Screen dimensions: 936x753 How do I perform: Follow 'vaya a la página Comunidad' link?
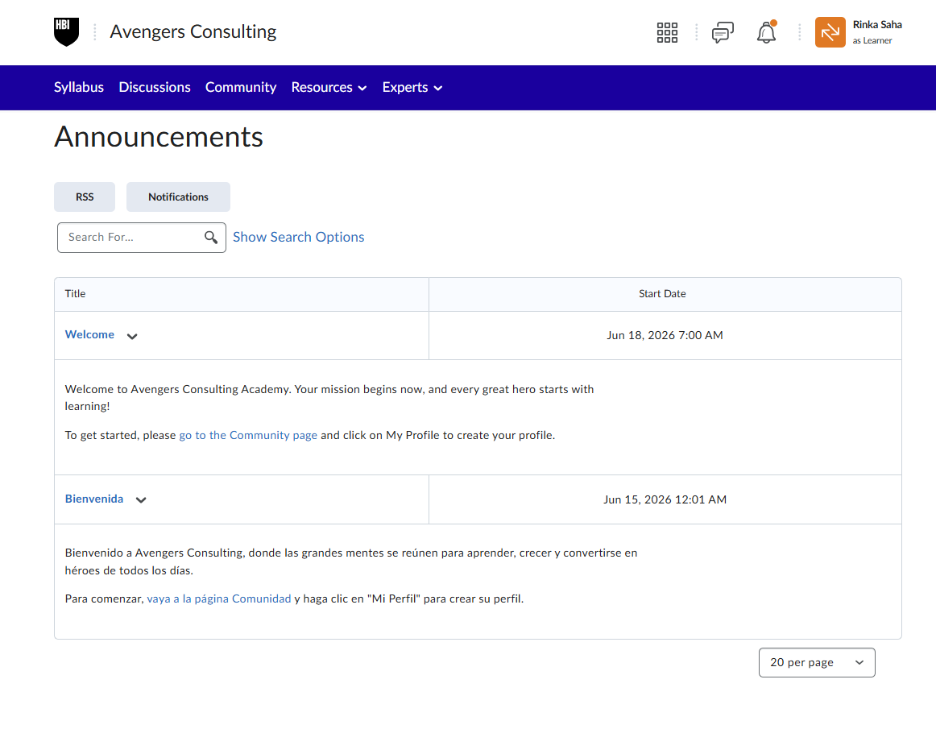point(219,598)
